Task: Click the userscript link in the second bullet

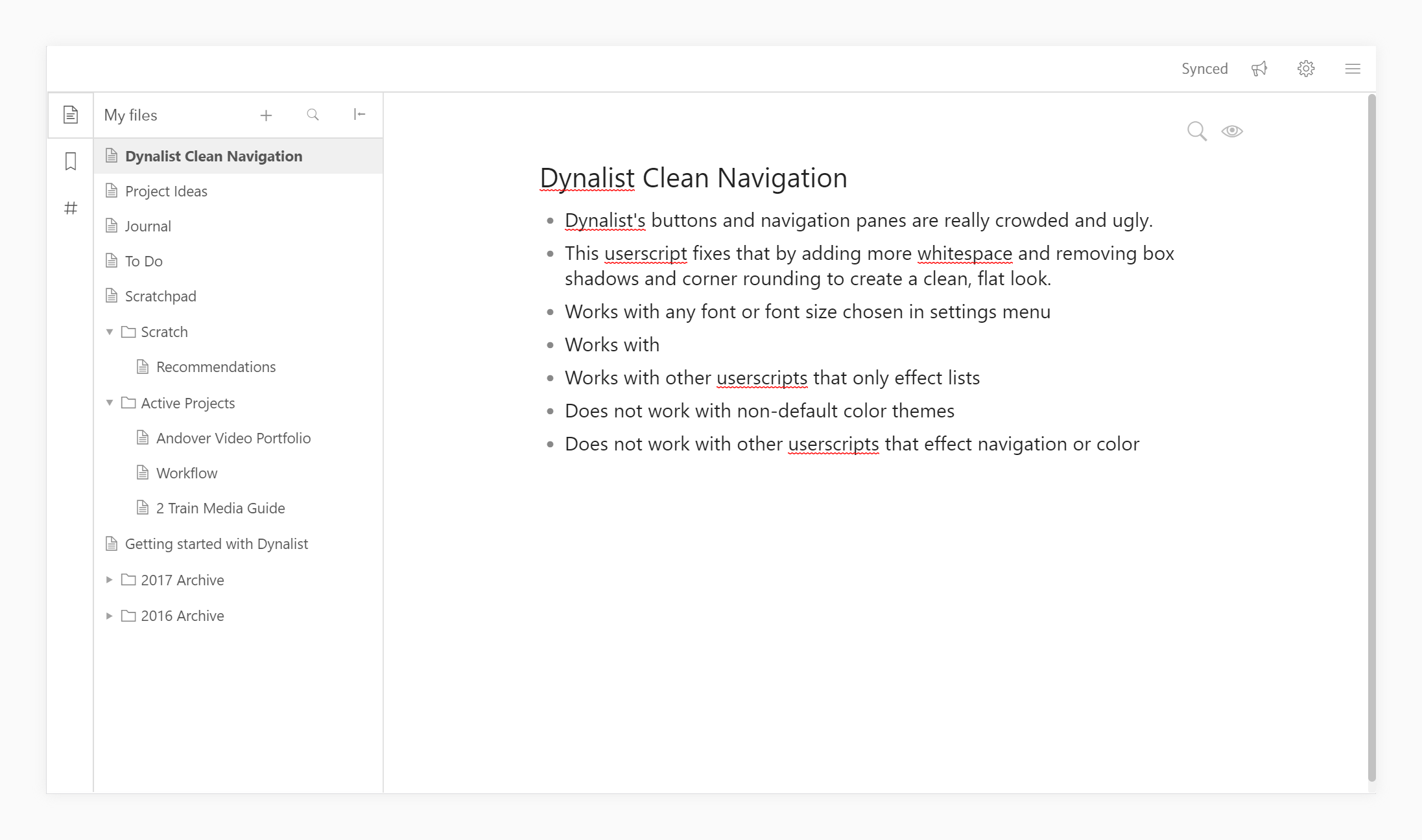Action: pos(645,253)
